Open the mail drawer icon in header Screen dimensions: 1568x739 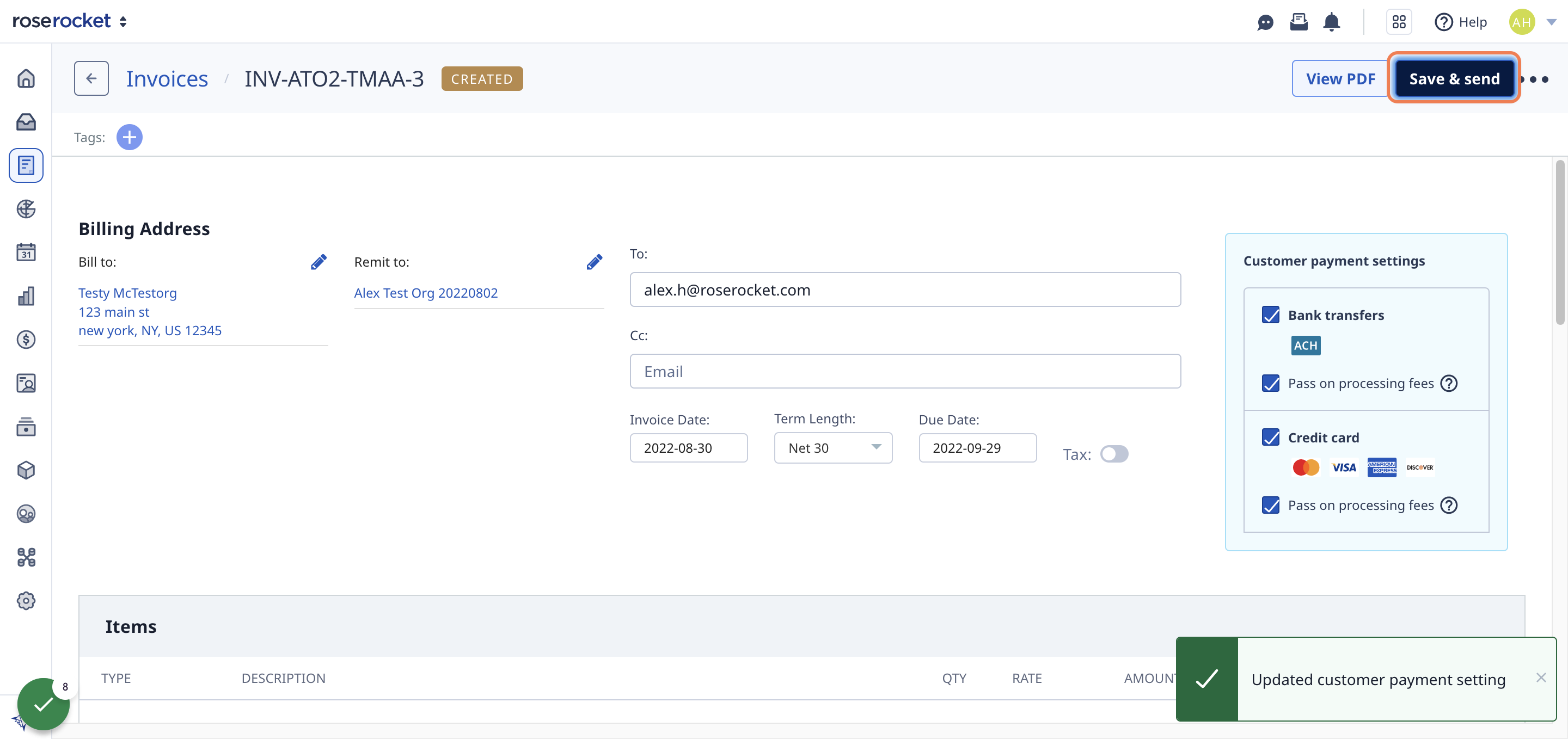(x=1298, y=22)
